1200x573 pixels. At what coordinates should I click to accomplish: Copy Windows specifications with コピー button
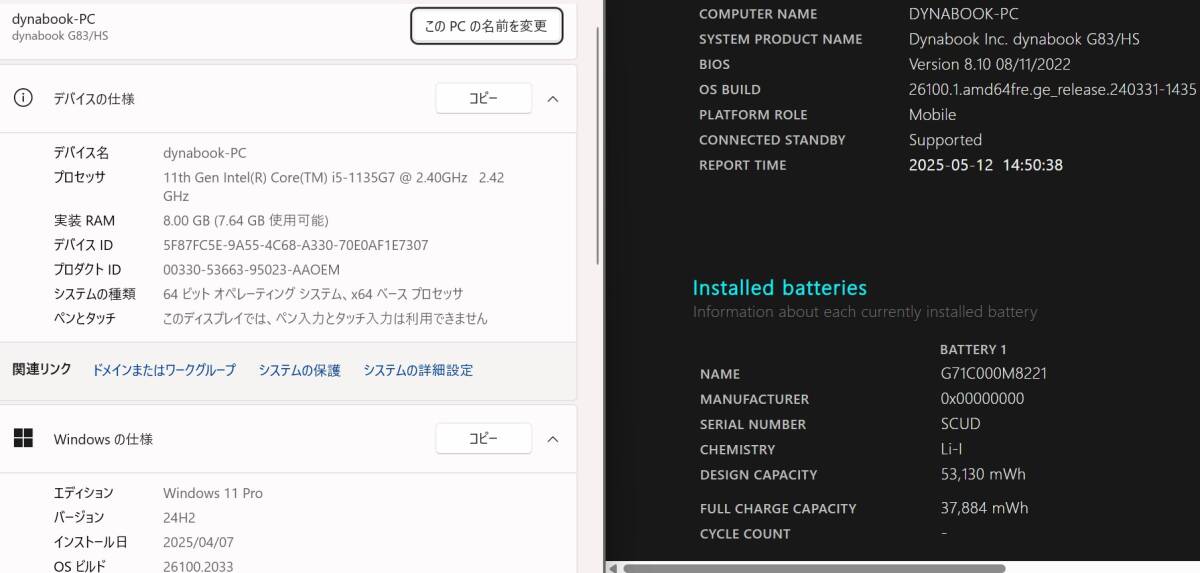point(483,438)
